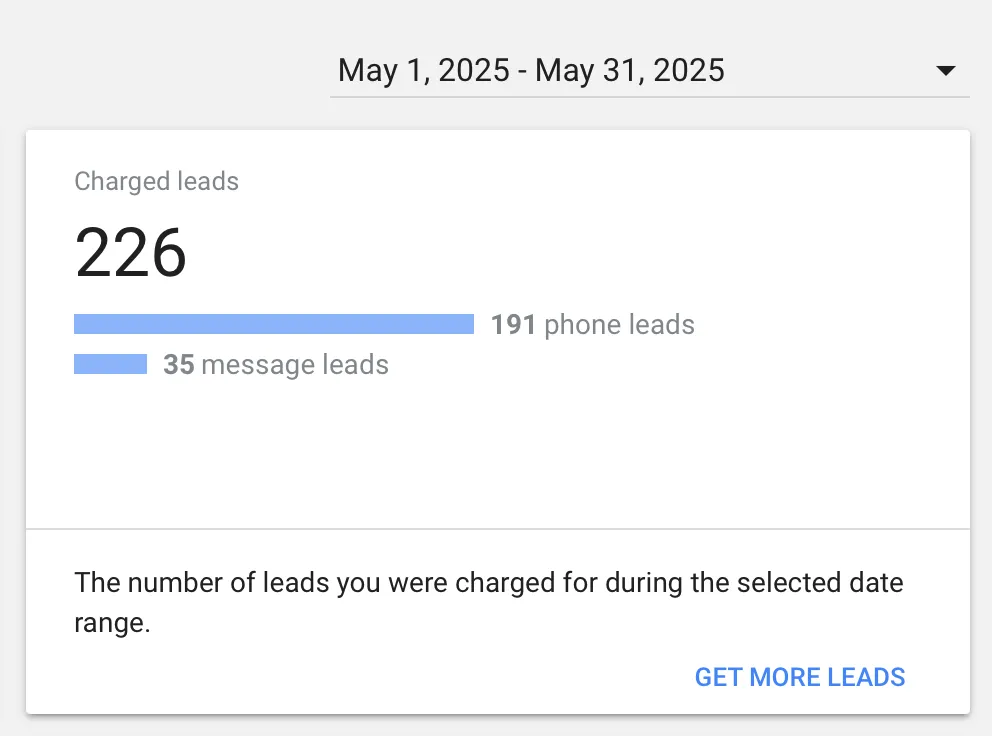Select the Charged leads total of 226
This screenshot has width=992, height=736.
pos(131,251)
